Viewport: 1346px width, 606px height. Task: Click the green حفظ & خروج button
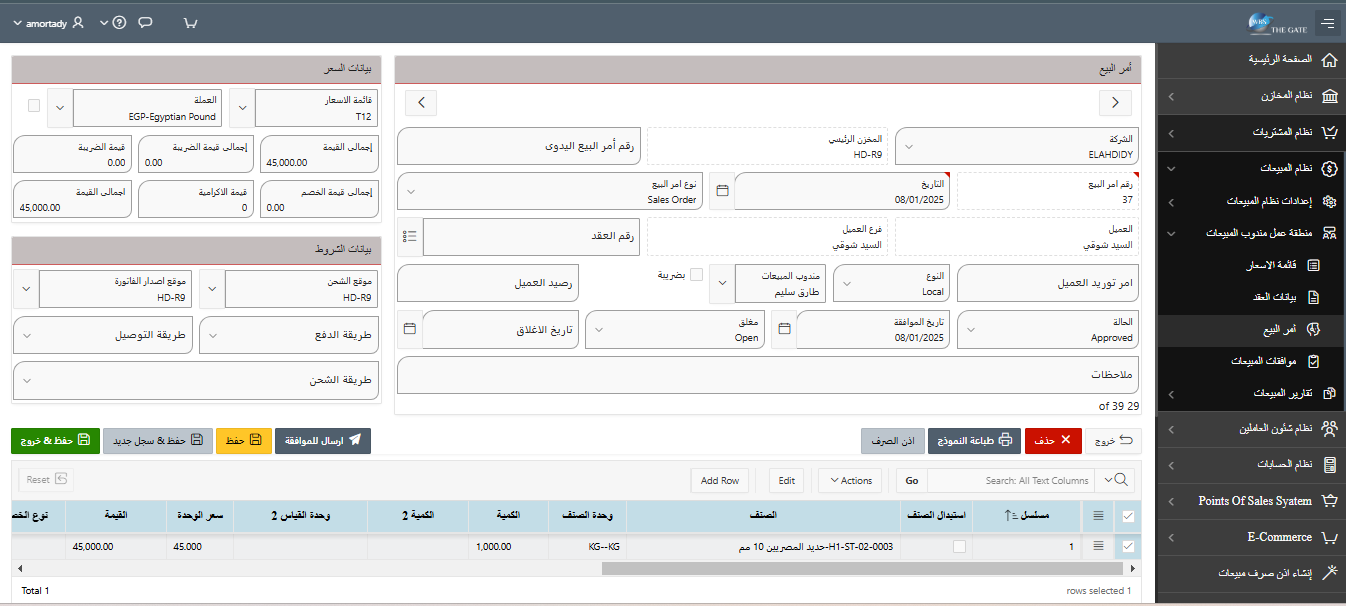click(55, 440)
